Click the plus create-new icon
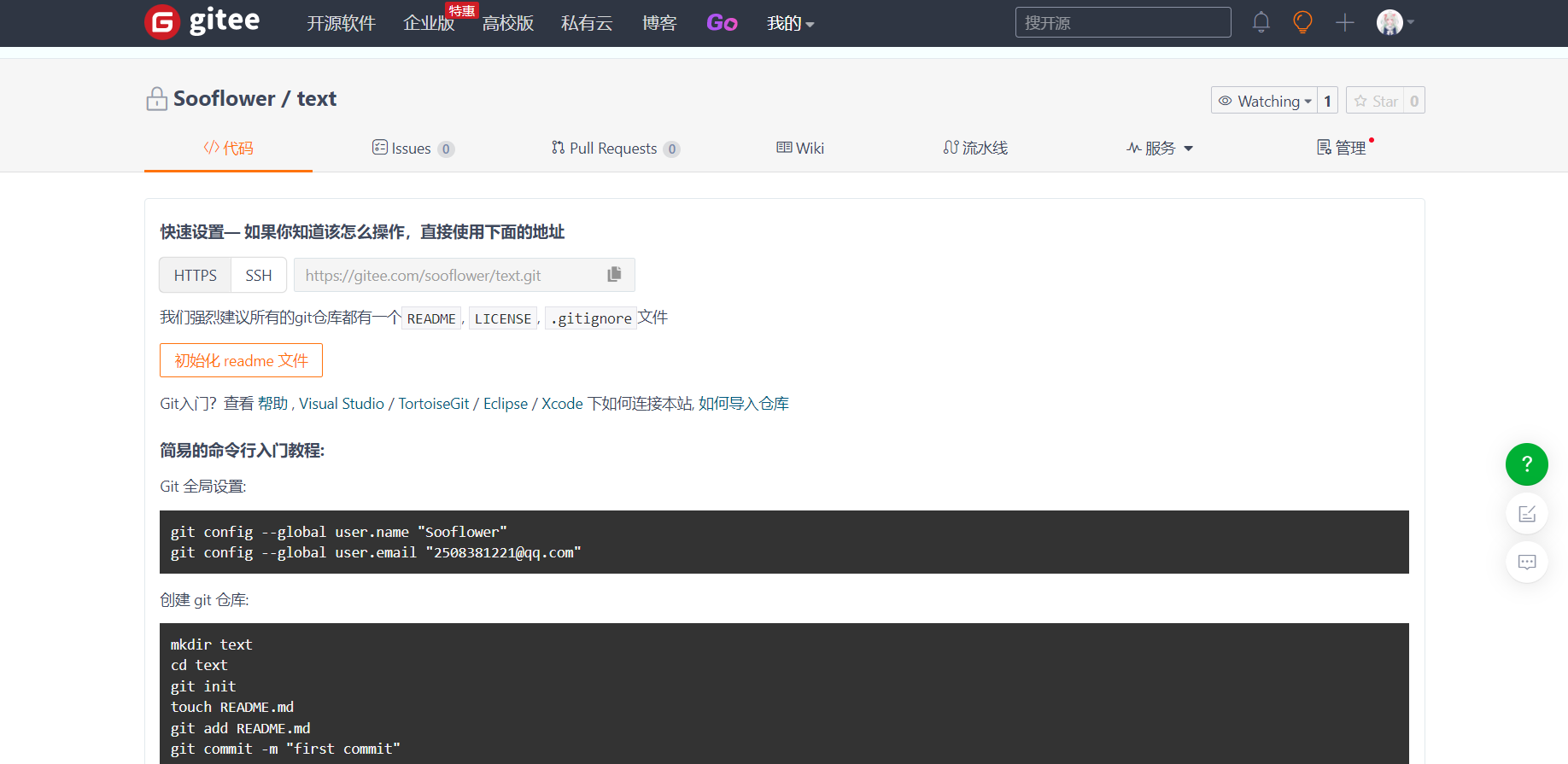This screenshot has height=764, width=1568. (x=1345, y=22)
